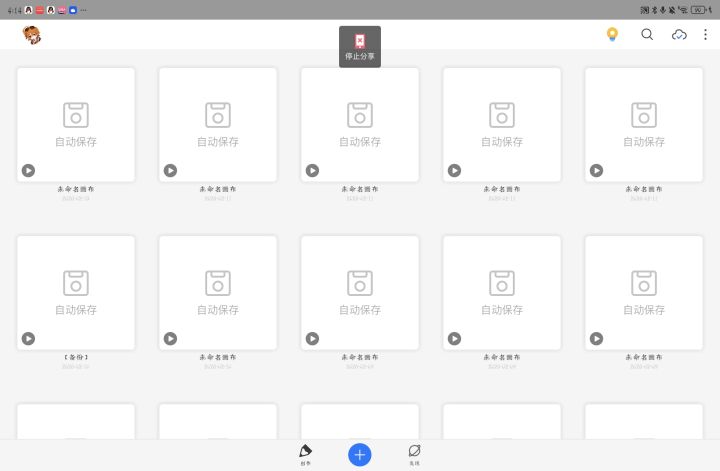Switch to the pen-icon creation tab
The image size is (720, 471).
tap(305, 454)
